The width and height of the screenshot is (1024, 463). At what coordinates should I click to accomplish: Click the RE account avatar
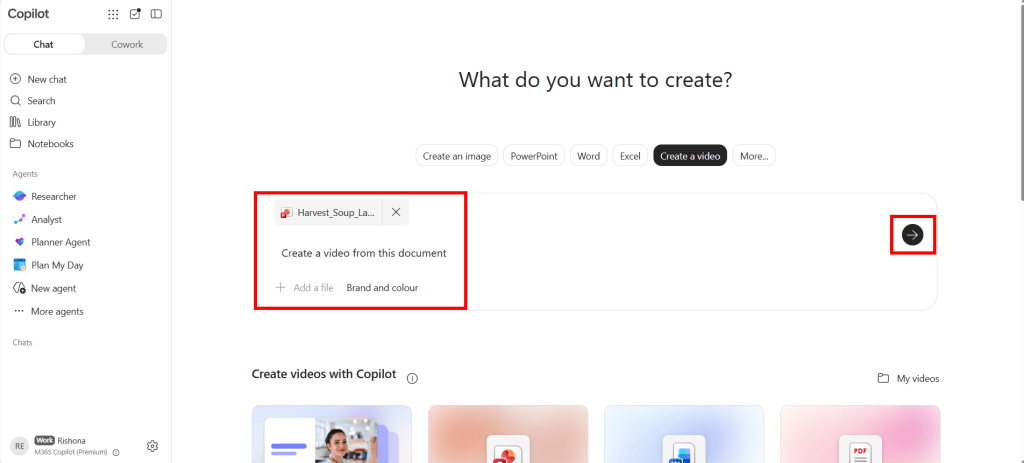pos(20,446)
